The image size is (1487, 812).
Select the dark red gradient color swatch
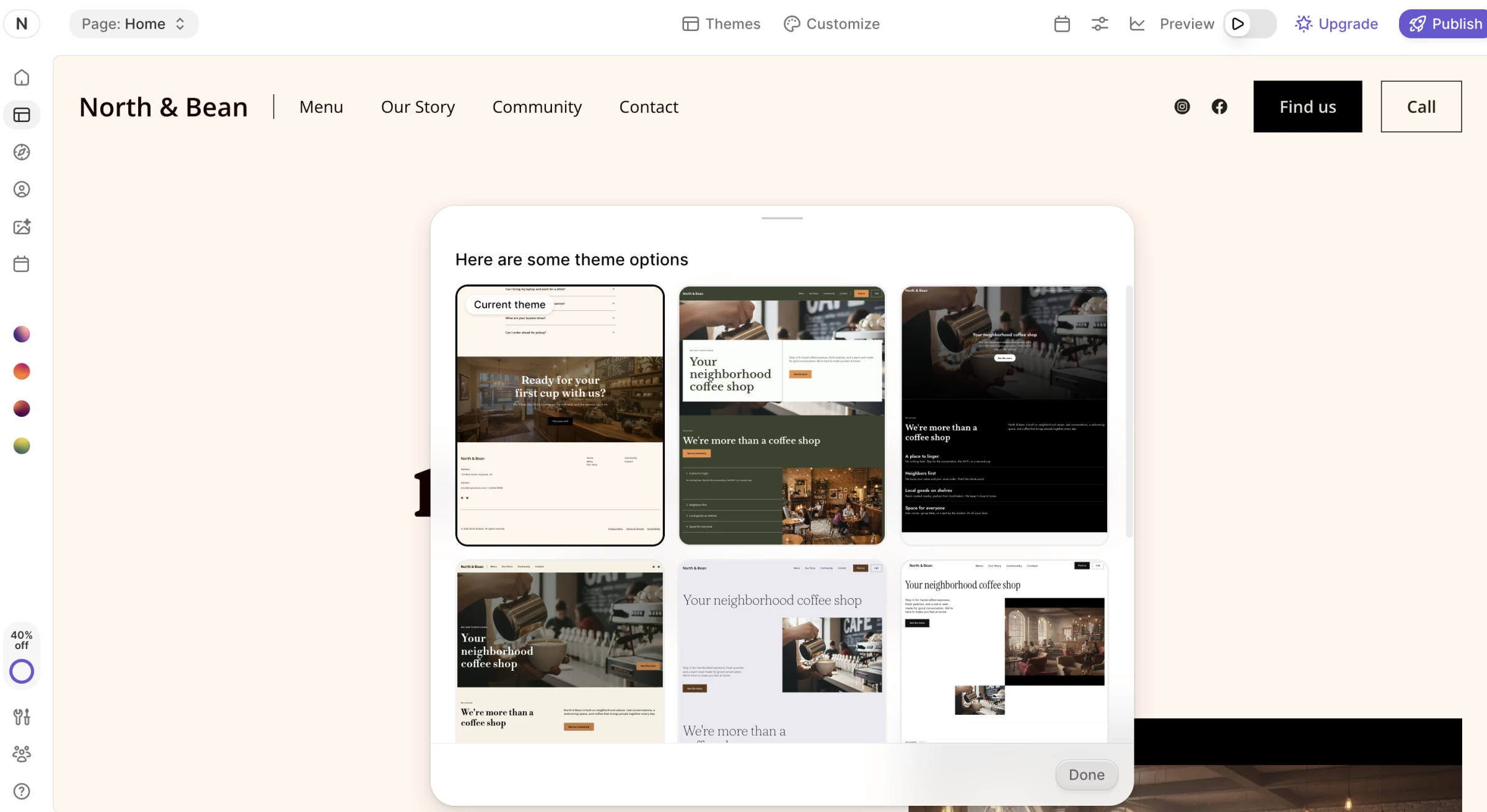[x=22, y=409]
